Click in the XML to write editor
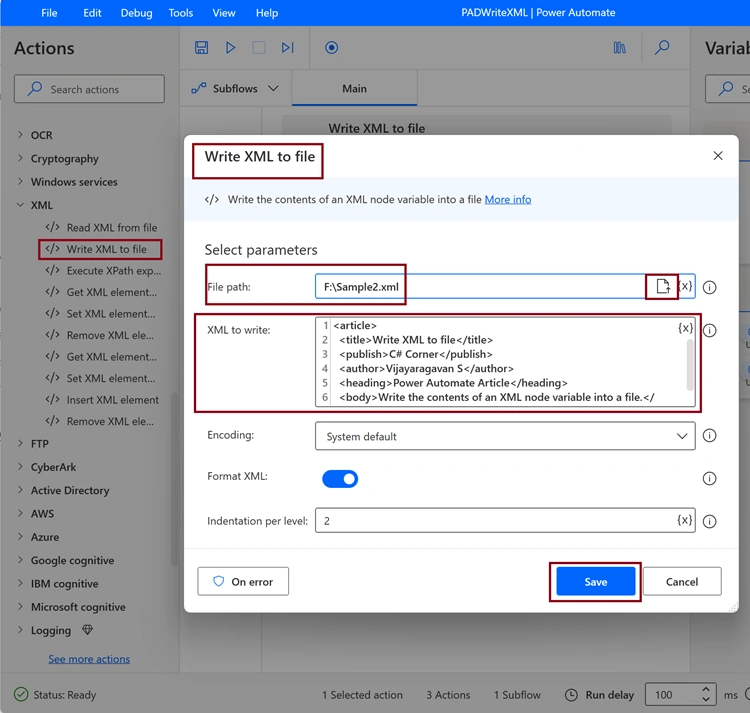The image size is (750, 713). [x=505, y=362]
